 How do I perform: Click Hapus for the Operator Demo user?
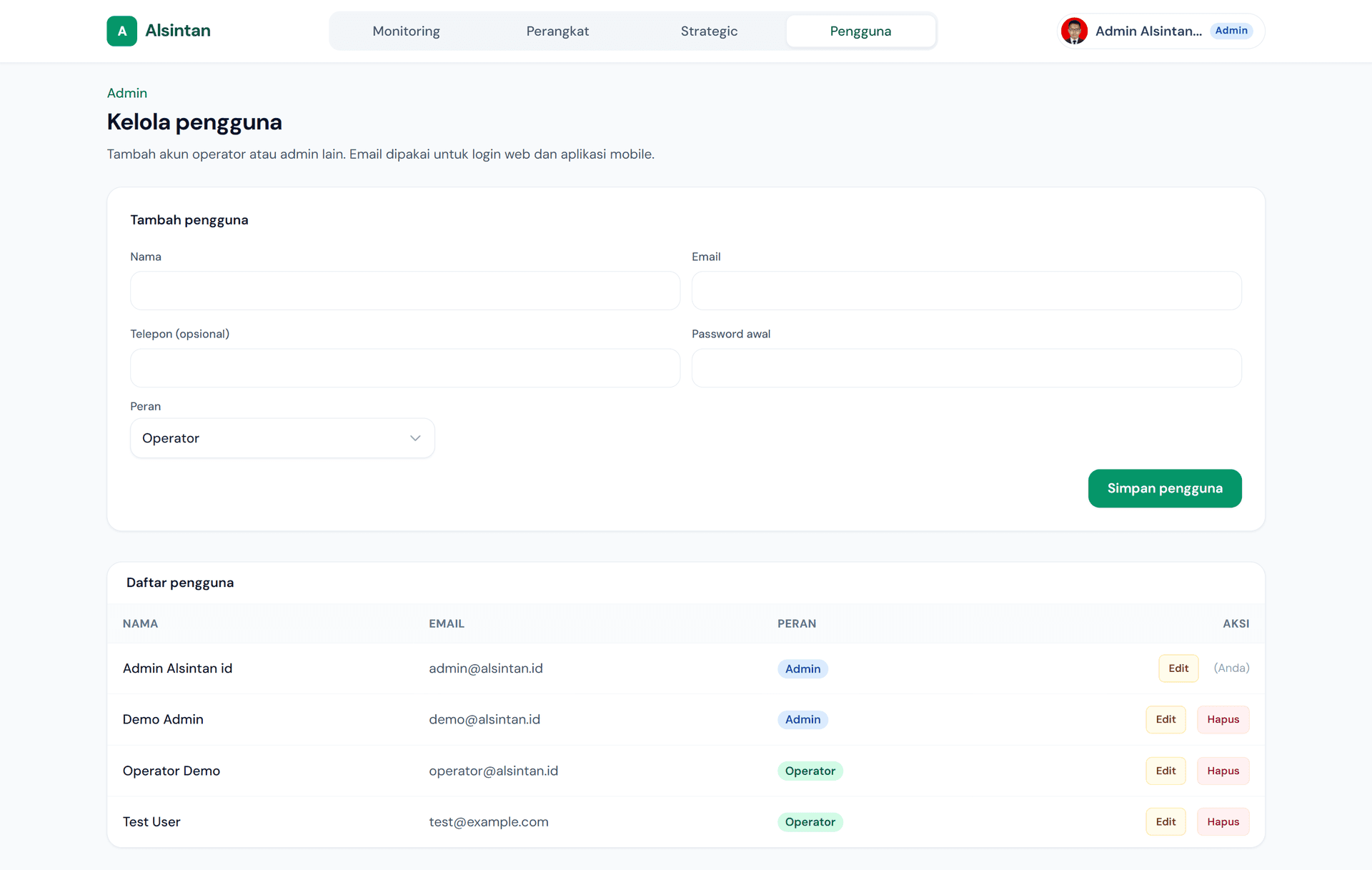click(x=1223, y=771)
